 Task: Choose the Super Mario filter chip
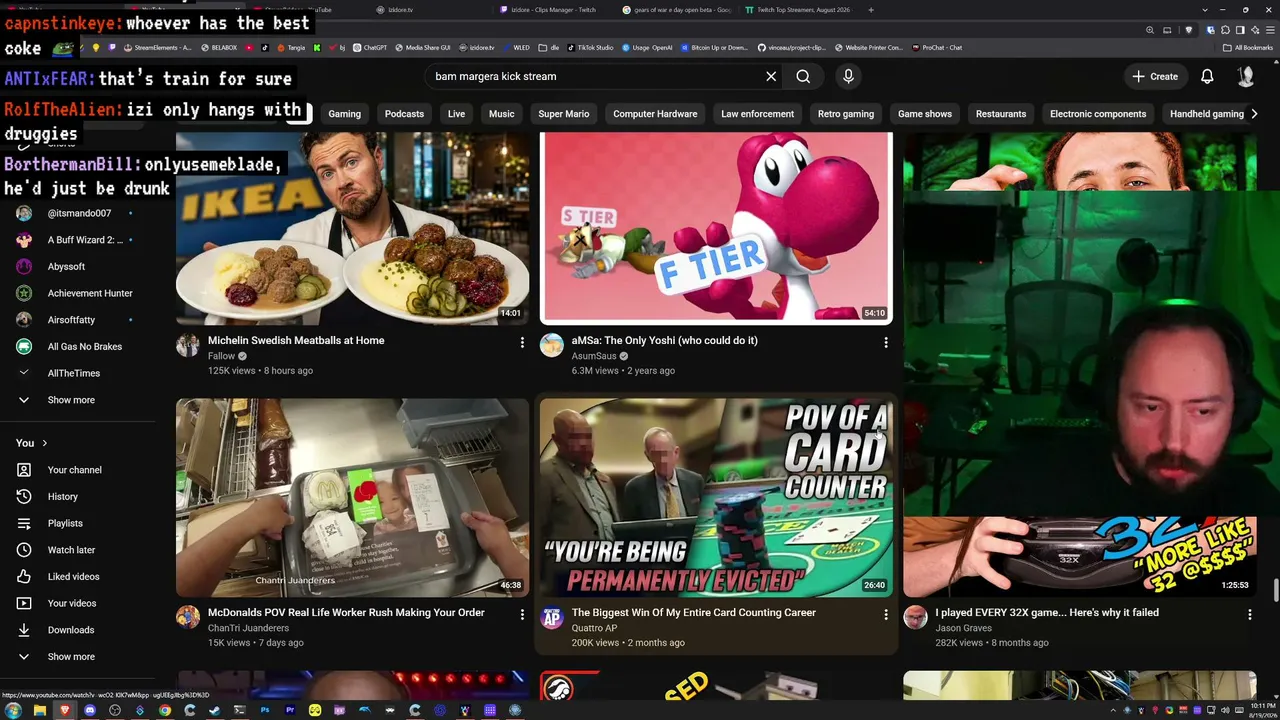point(564,114)
